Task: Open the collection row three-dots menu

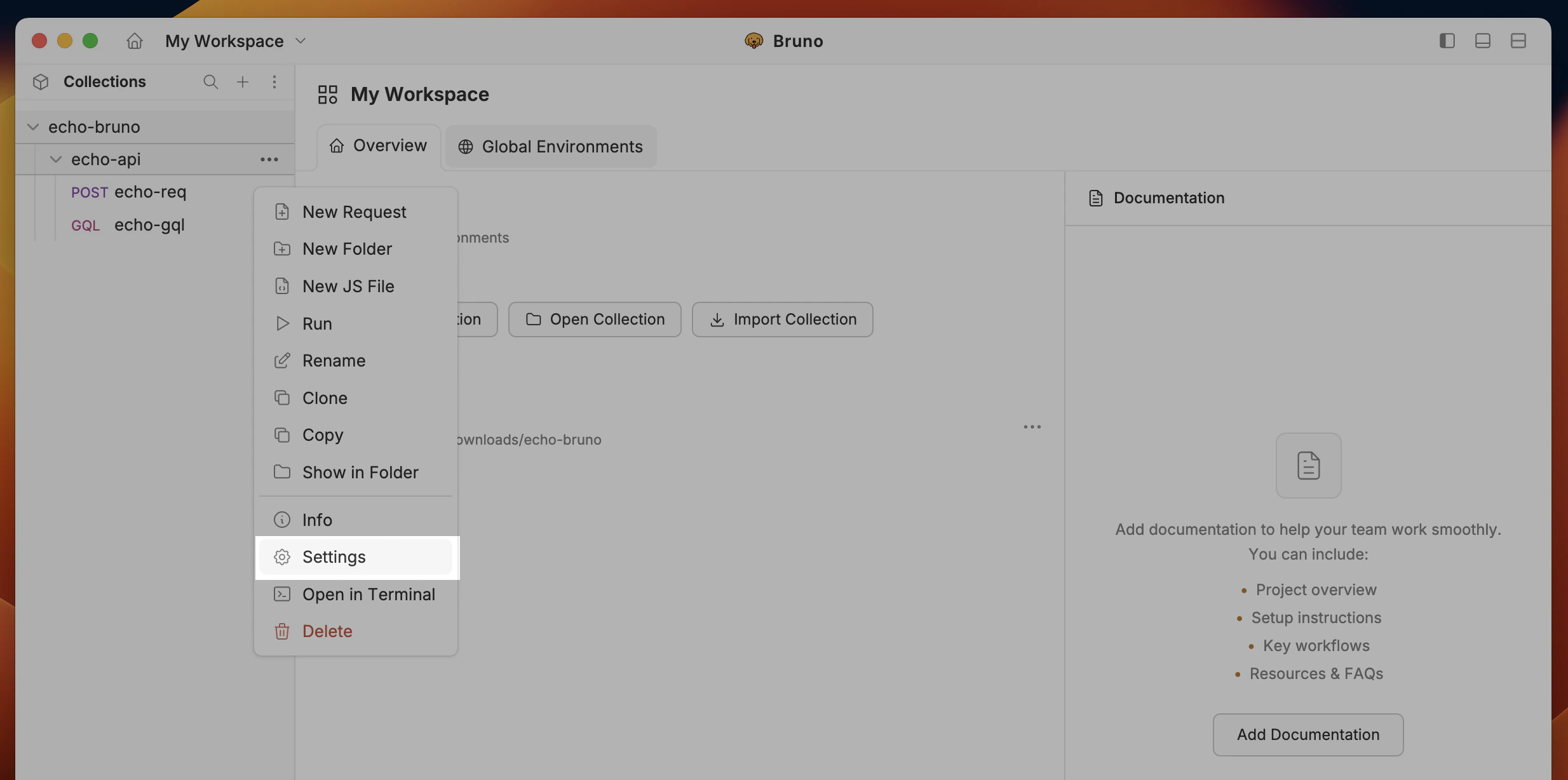Action: click(1032, 427)
